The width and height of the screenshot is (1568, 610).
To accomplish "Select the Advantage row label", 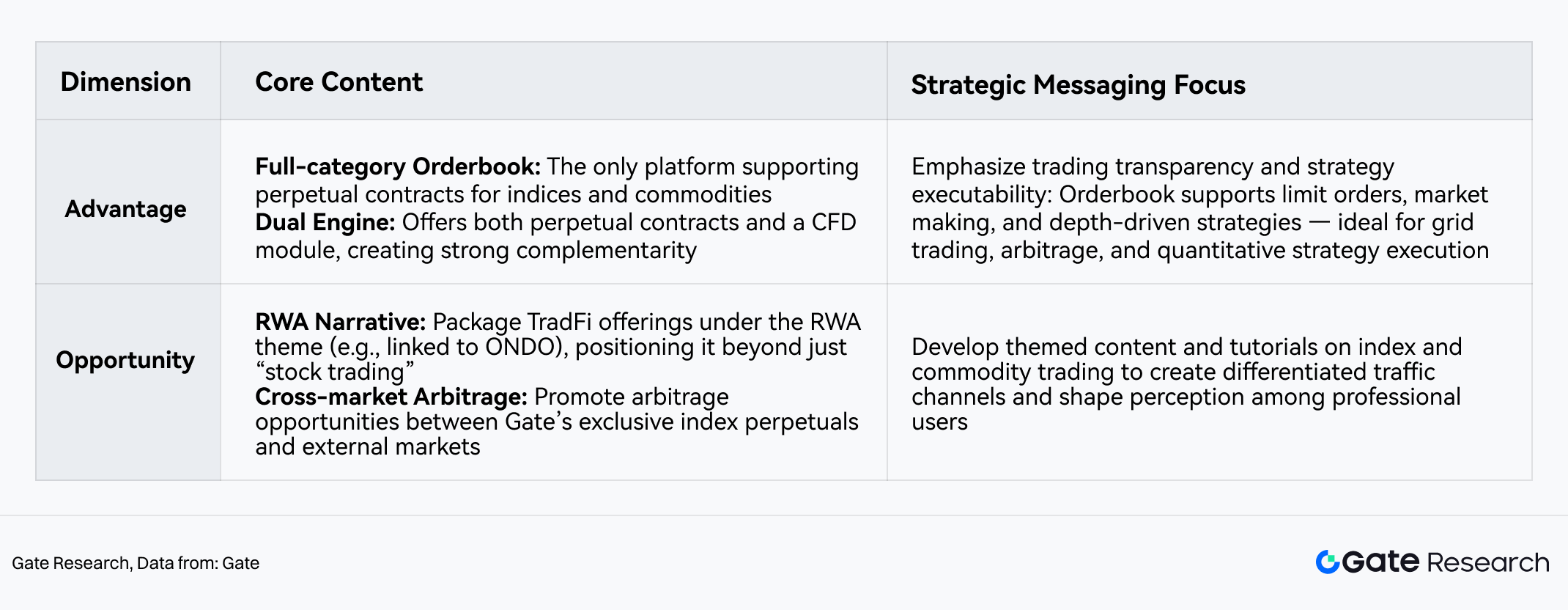I will (126, 209).
